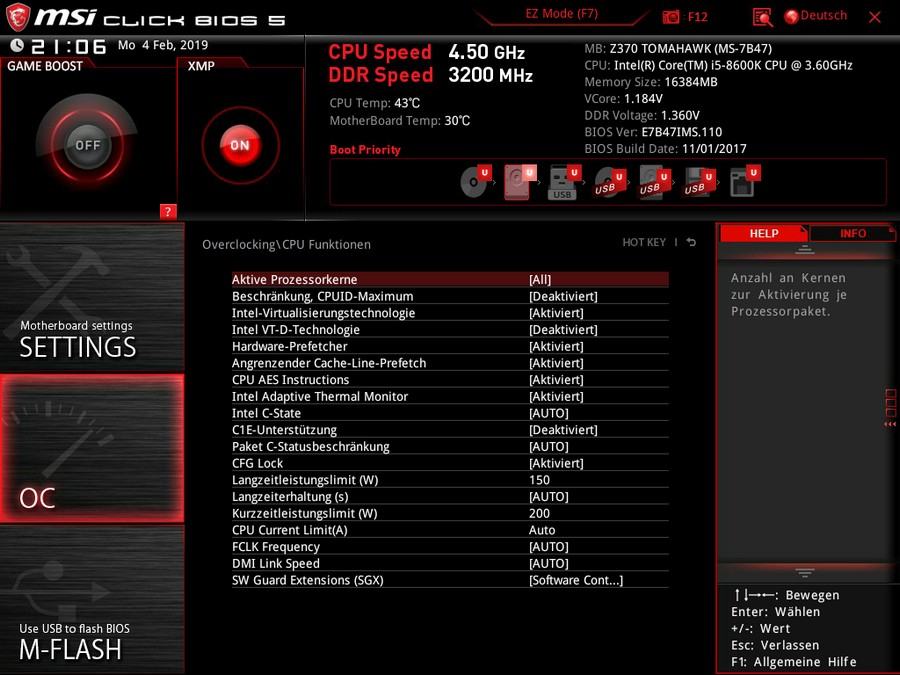Select the USB key boot device icon
This screenshot has height=675, width=900.
click(x=564, y=181)
